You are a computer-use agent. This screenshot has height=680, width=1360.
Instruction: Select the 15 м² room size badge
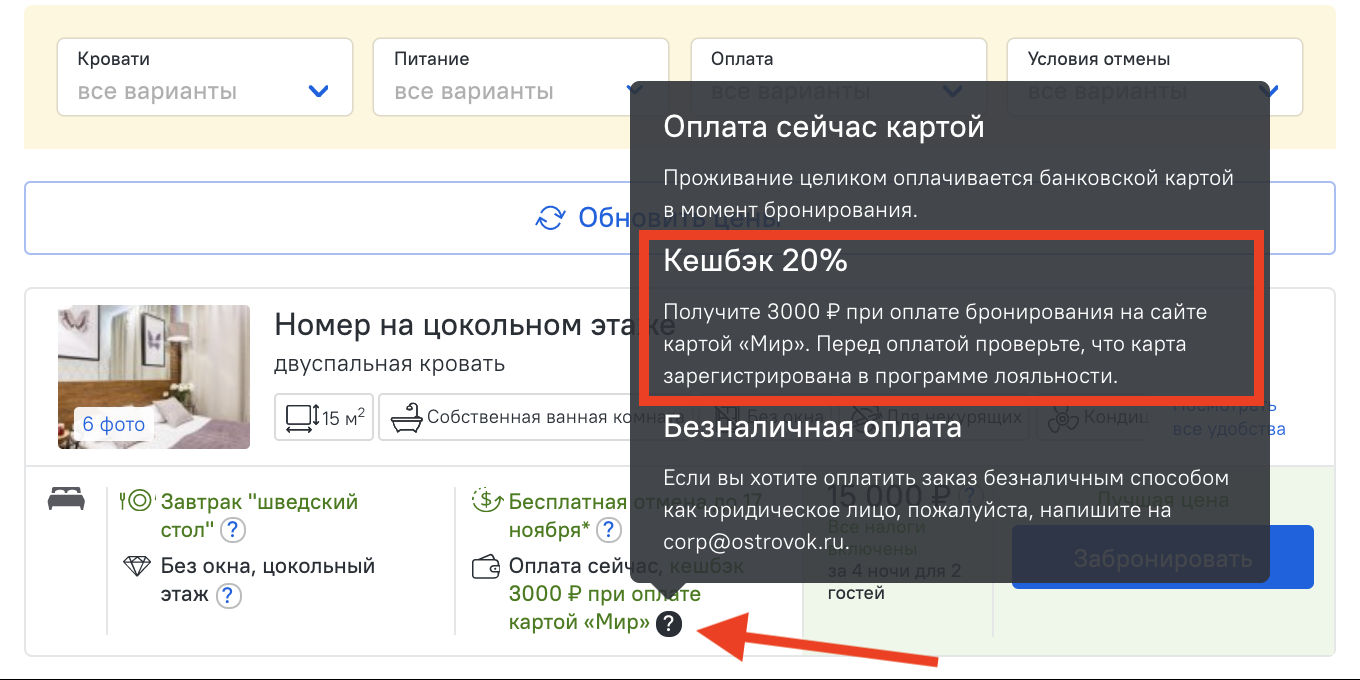(324, 417)
